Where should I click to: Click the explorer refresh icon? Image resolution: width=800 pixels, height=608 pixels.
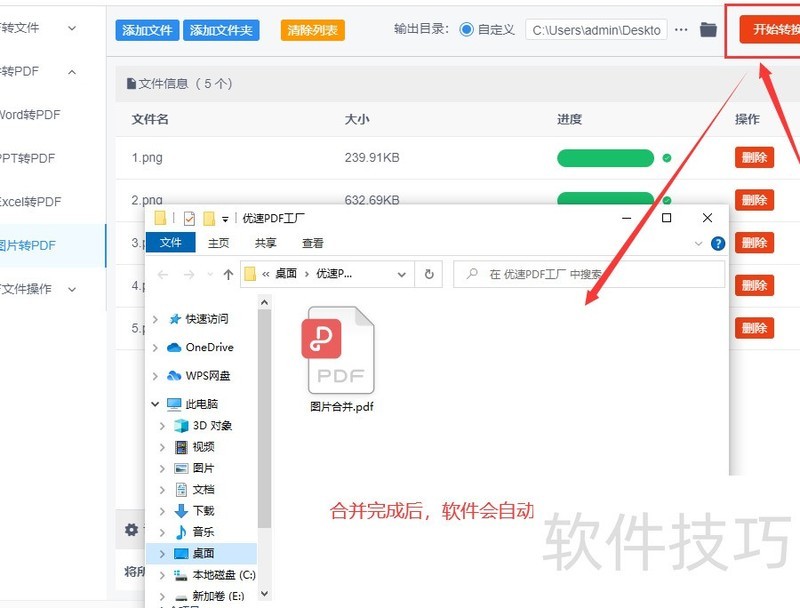click(x=429, y=274)
